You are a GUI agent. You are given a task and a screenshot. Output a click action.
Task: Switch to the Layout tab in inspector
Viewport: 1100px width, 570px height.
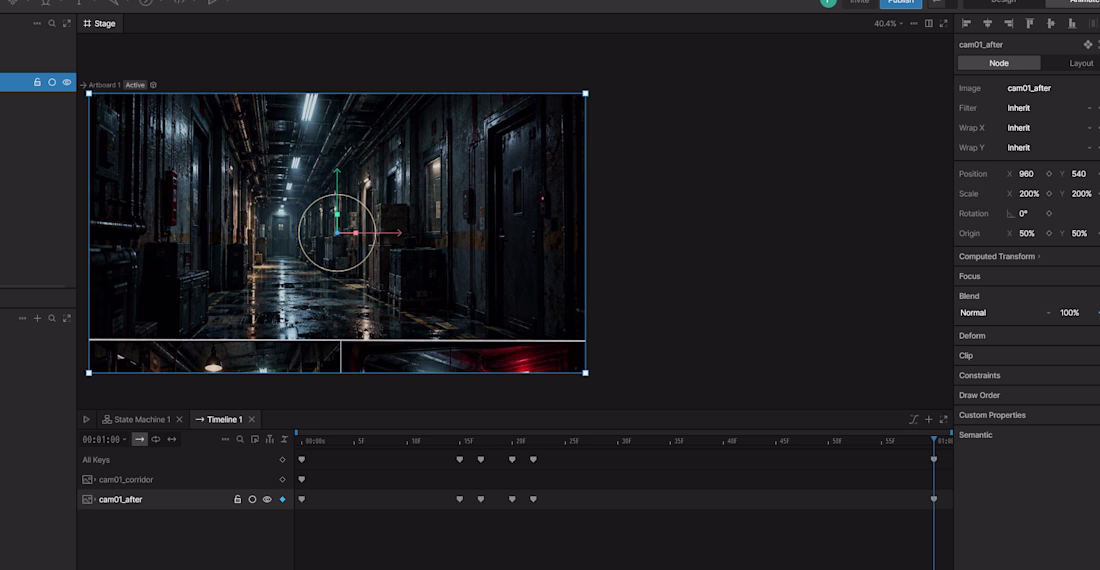click(1081, 63)
